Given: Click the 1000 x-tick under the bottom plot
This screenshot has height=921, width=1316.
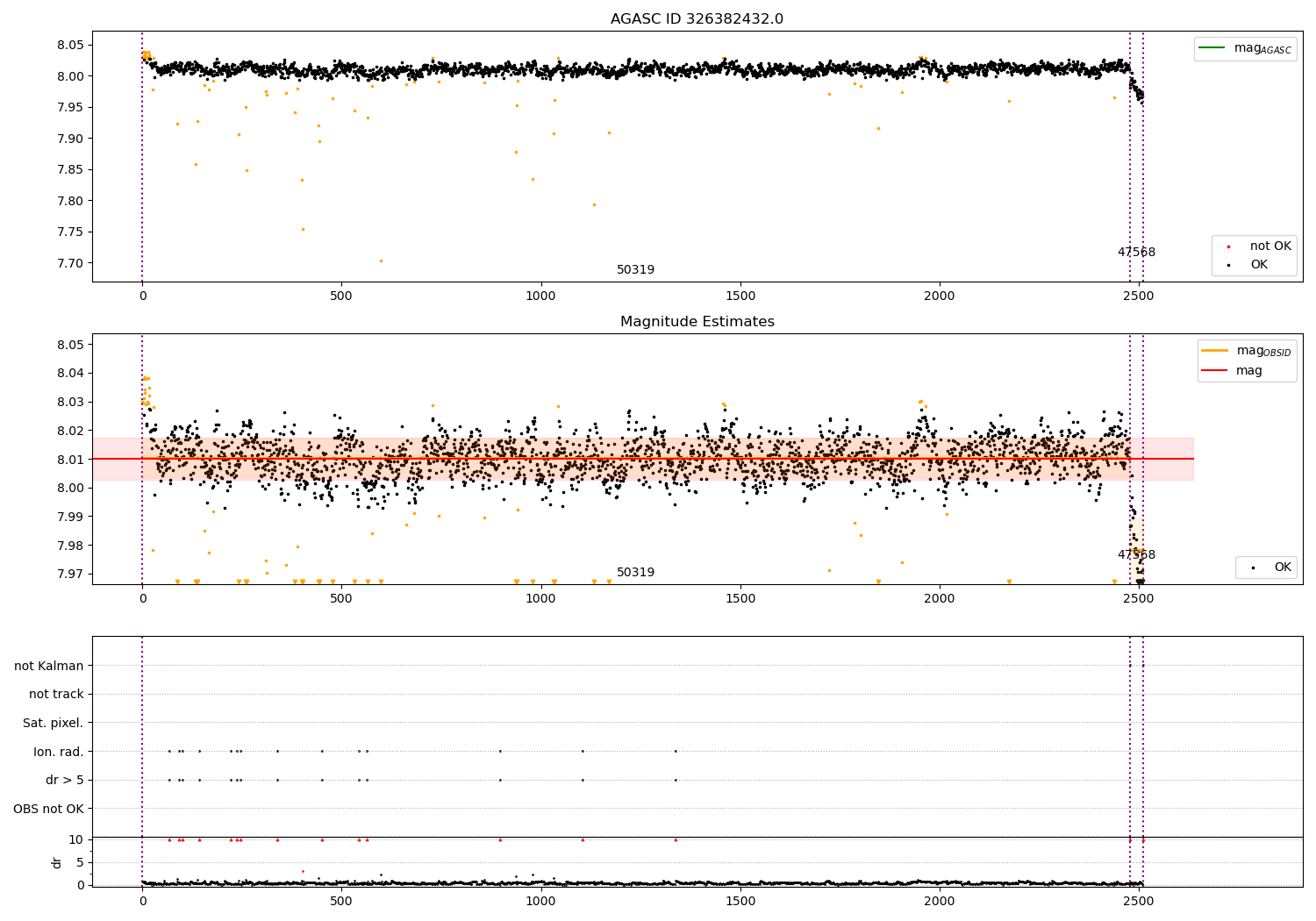Looking at the screenshot, I should click(540, 901).
